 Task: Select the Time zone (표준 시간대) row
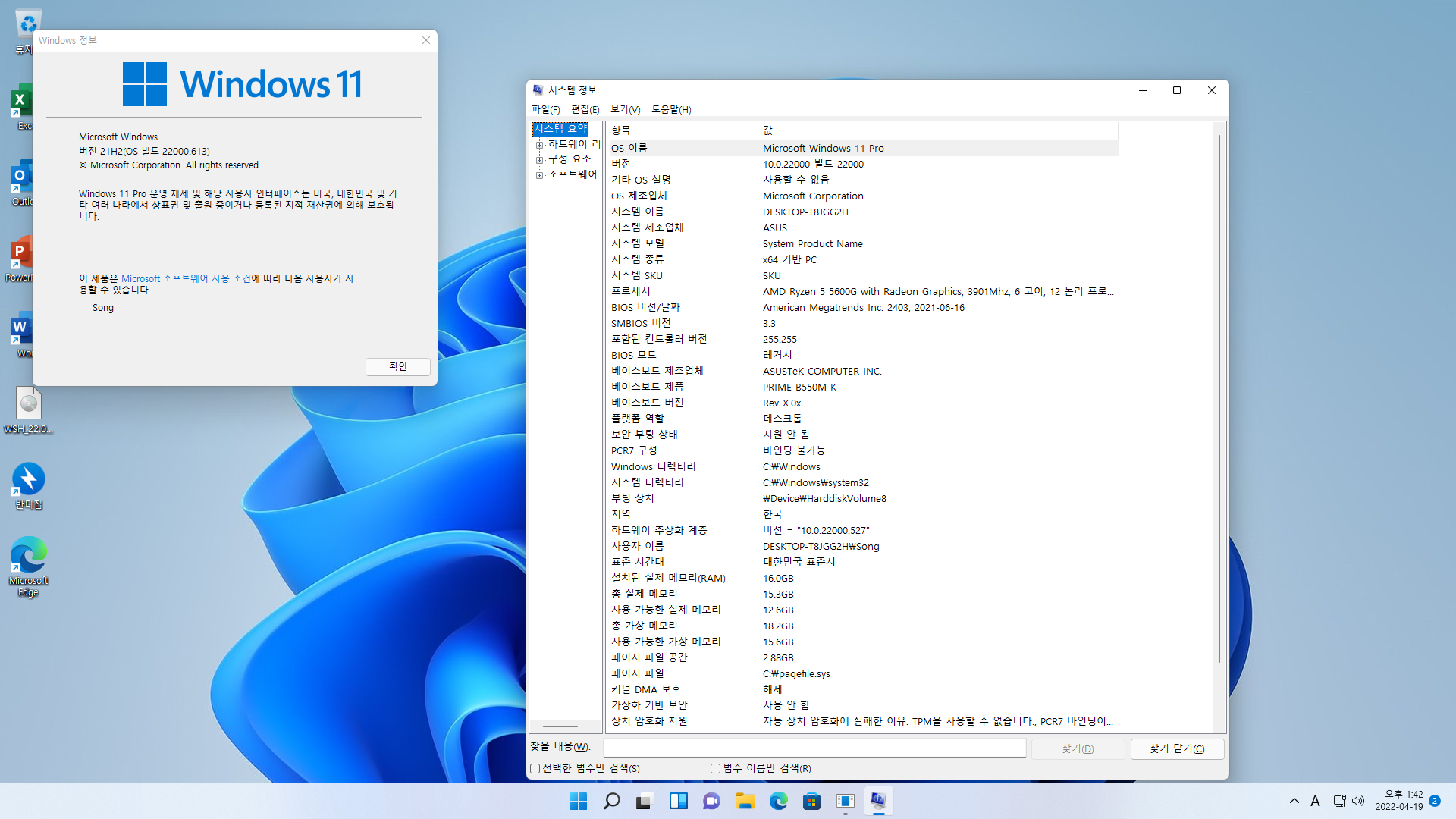(x=862, y=562)
